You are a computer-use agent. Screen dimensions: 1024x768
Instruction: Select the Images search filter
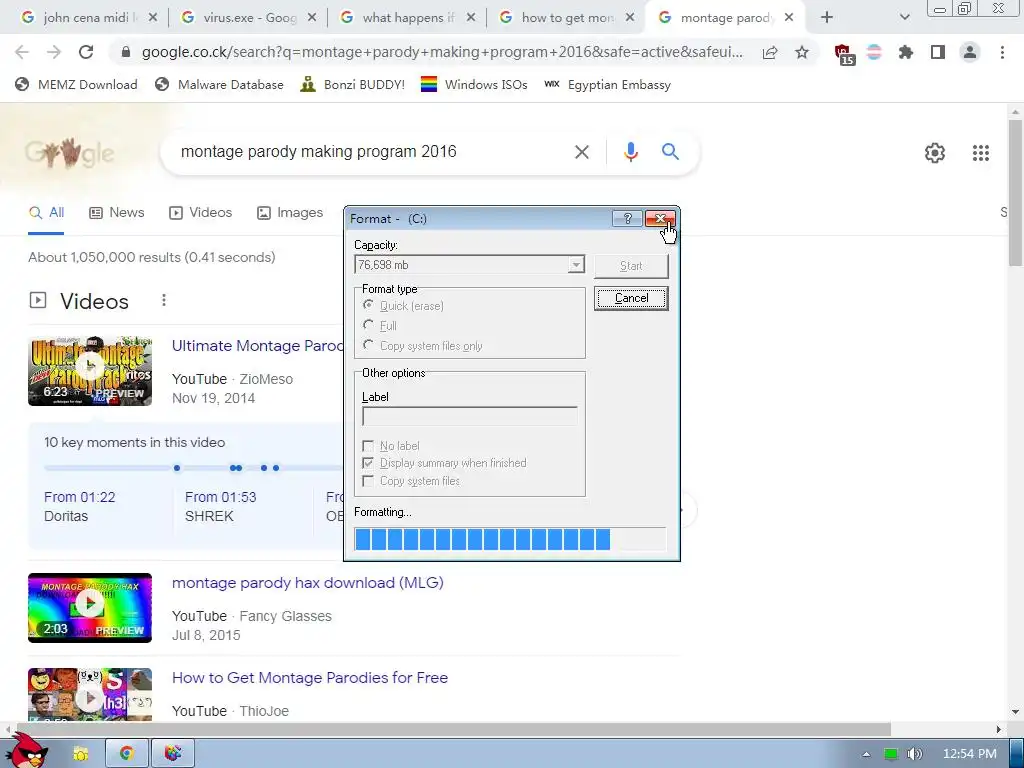click(290, 213)
